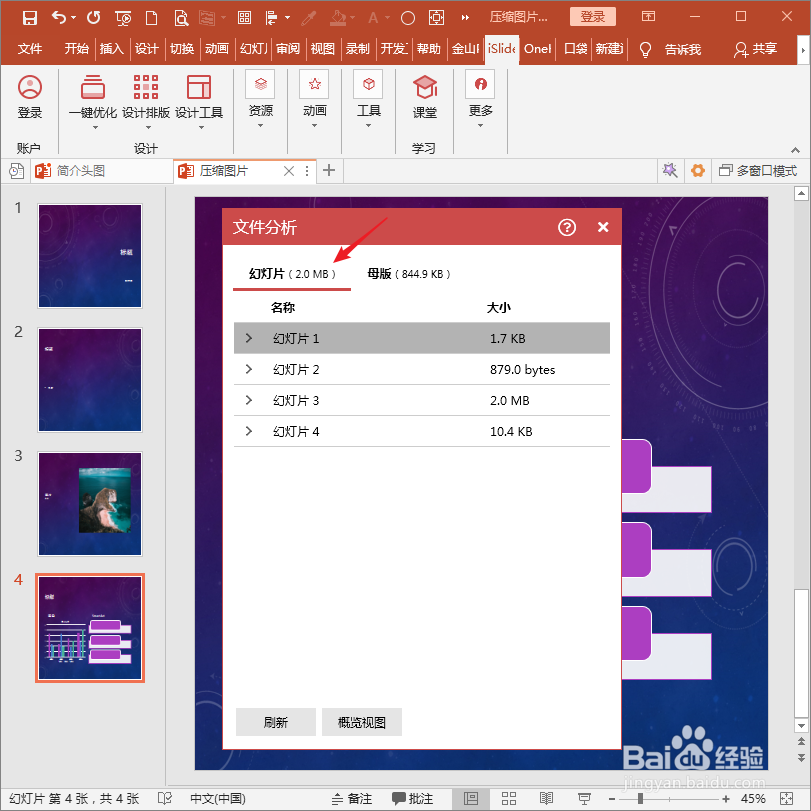Fit slide to current window icon
This screenshot has height=811, width=811.
tap(786, 799)
